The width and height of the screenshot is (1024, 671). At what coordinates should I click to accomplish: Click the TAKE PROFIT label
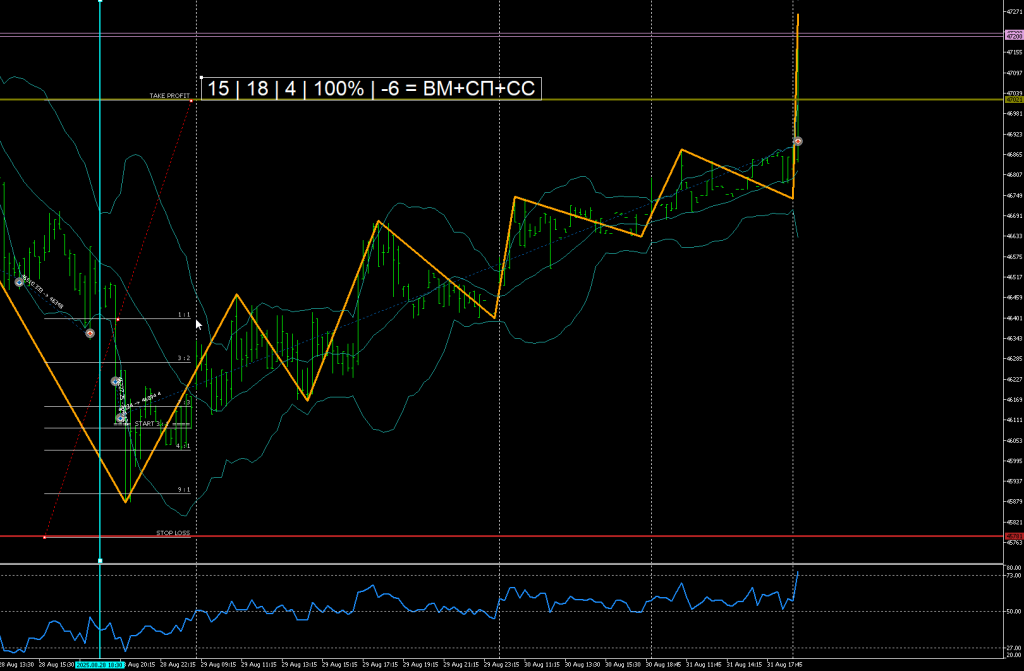click(x=169, y=95)
